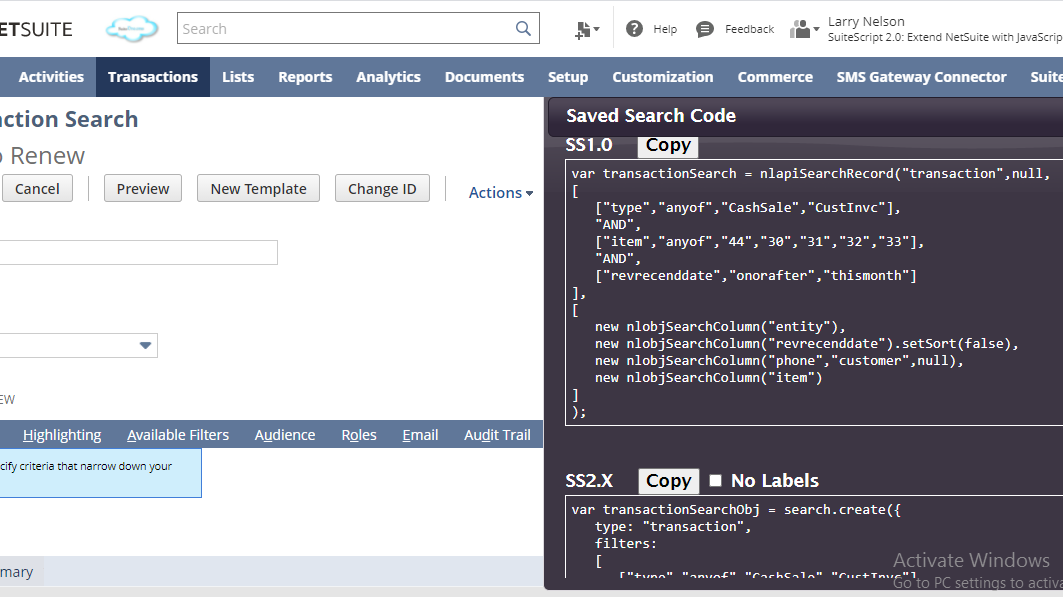Open the Transactions menu
The image size is (1063, 597).
tap(153, 77)
